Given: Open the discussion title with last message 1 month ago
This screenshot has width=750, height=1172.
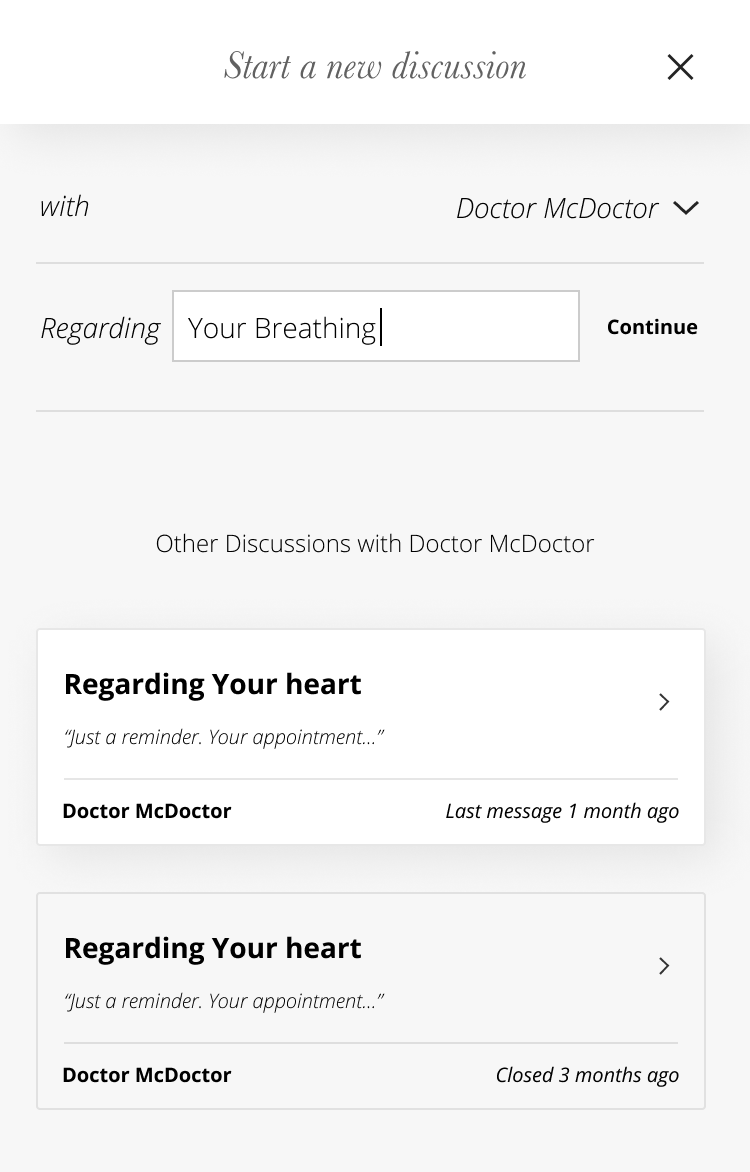Looking at the screenshot, I should click(x=213, y=684).
